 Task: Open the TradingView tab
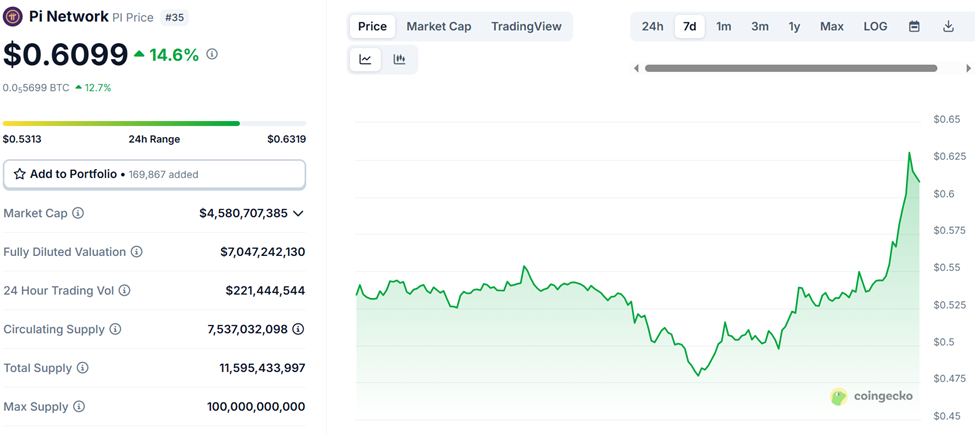(526, 26)
